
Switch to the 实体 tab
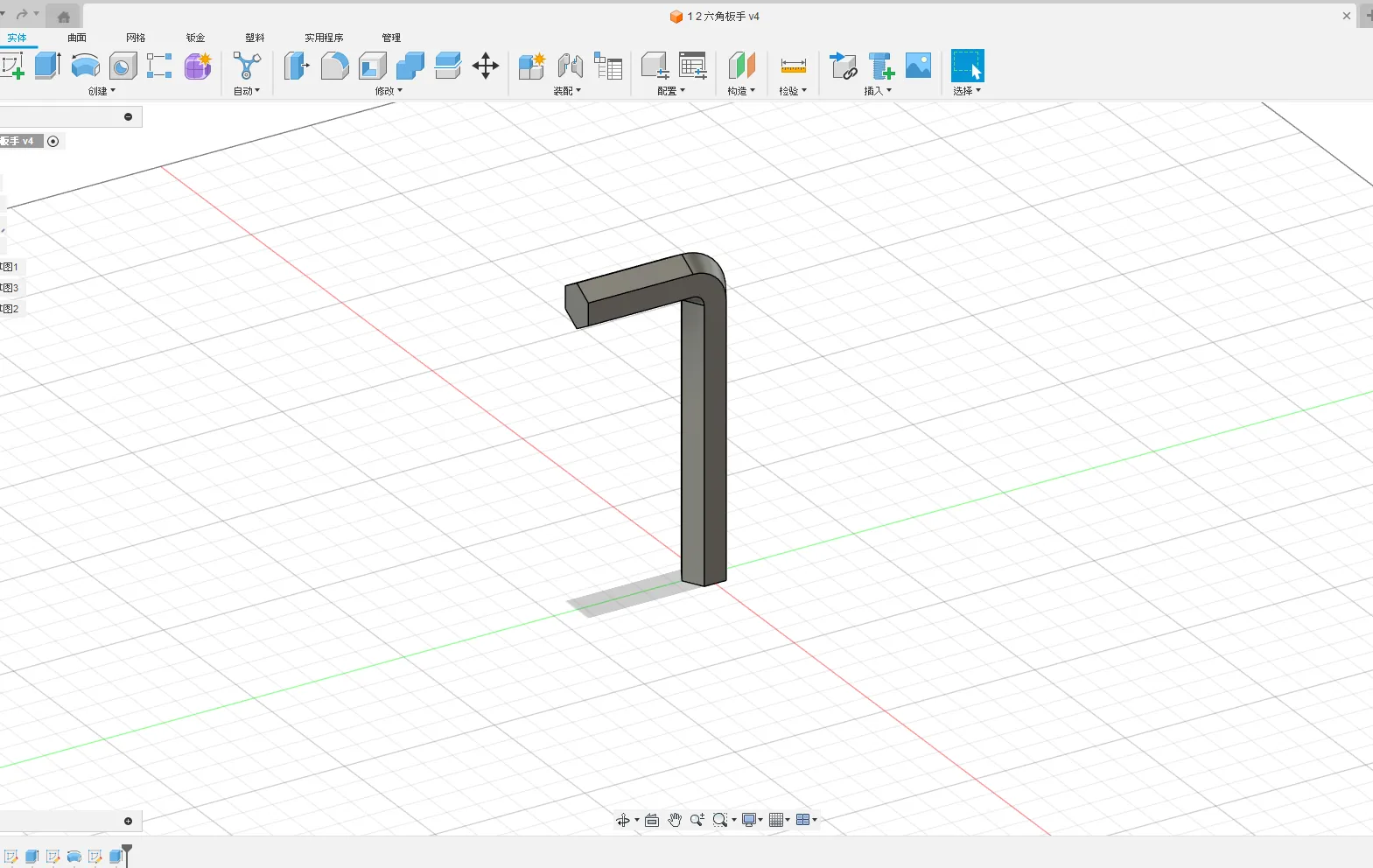pyautogui.click(x=18, y=38)
